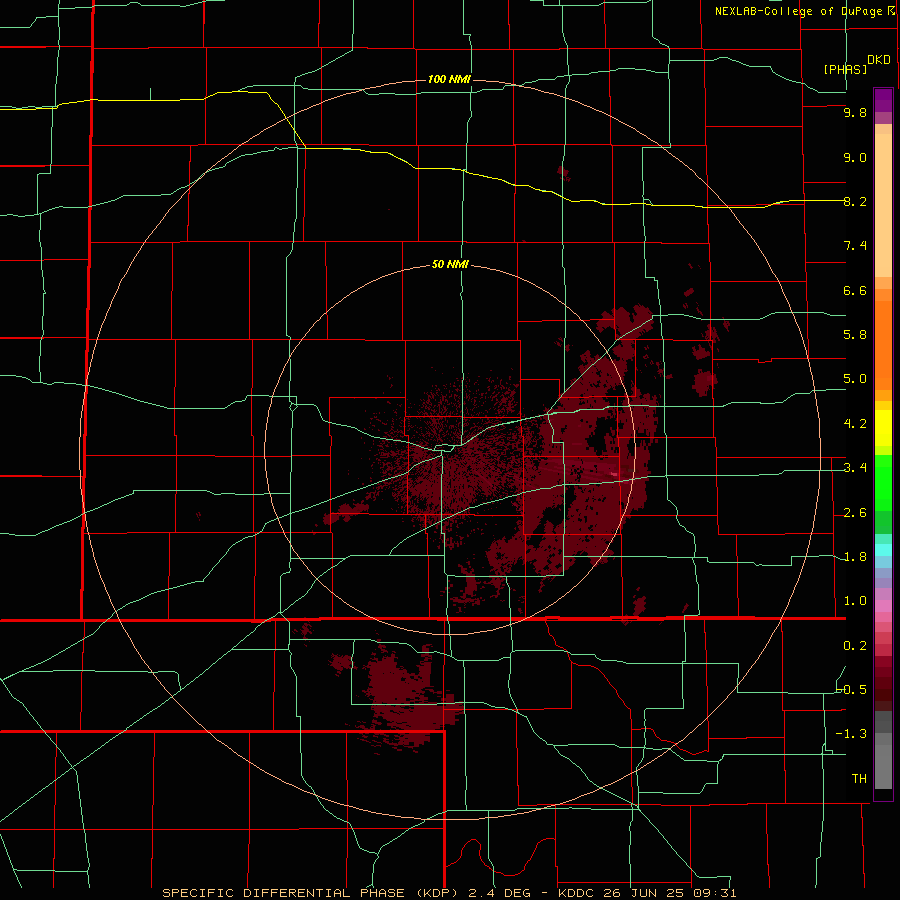Select the 6.6 scale value
Screen dimensions: 900x900
point(855,290)
